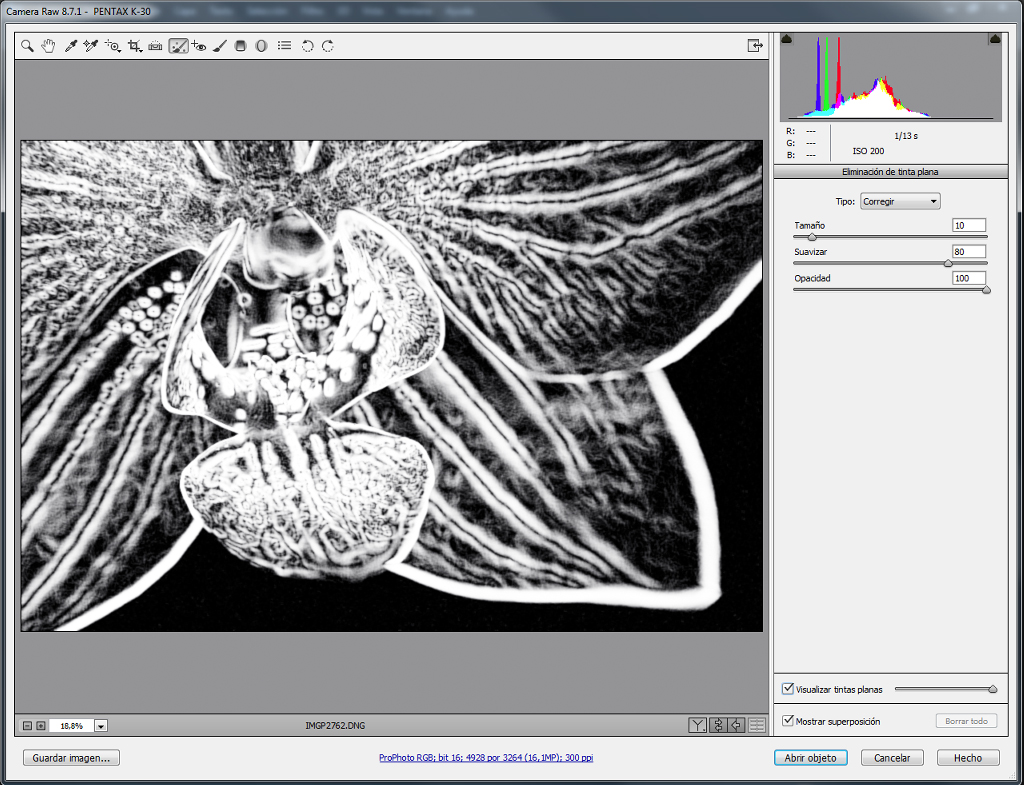The height and width of the screenshot is (785, 1024).
Task: Click the zoom out minus button
Action: pyautogui.click(x=27, y=726)
